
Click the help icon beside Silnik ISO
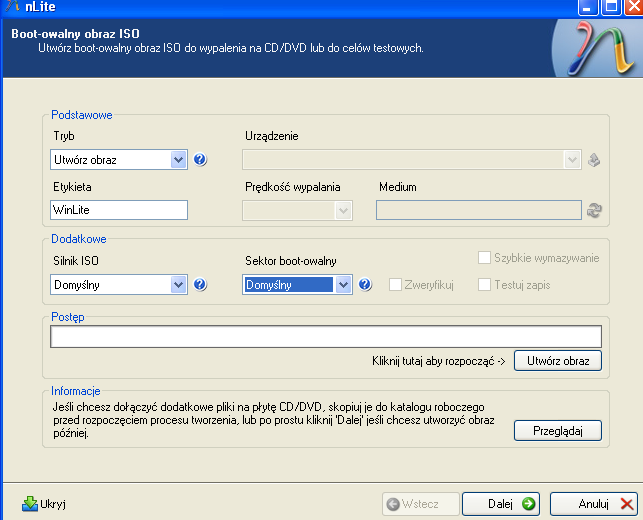point(200,284)
